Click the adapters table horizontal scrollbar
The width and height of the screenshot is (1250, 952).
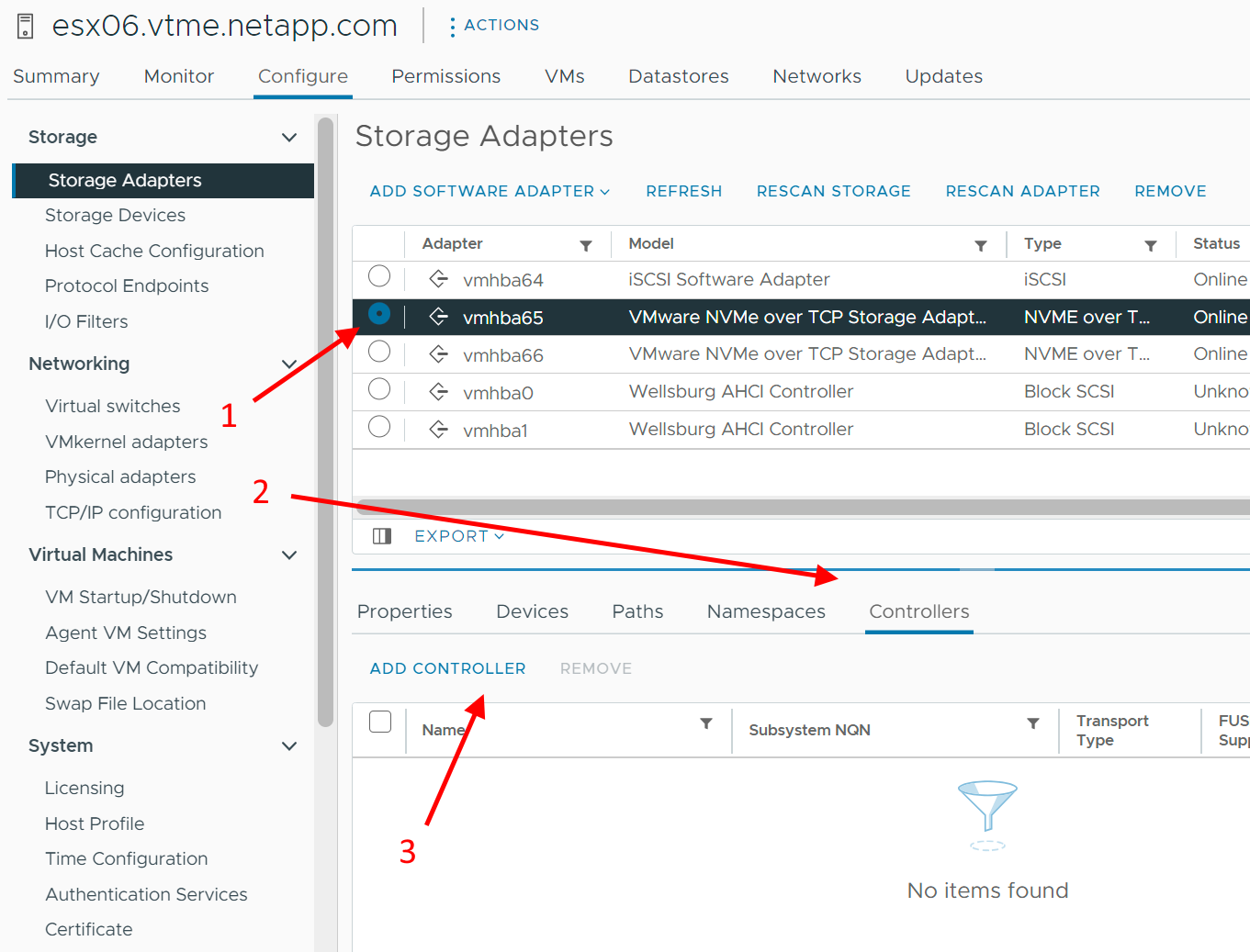[799, 508]
